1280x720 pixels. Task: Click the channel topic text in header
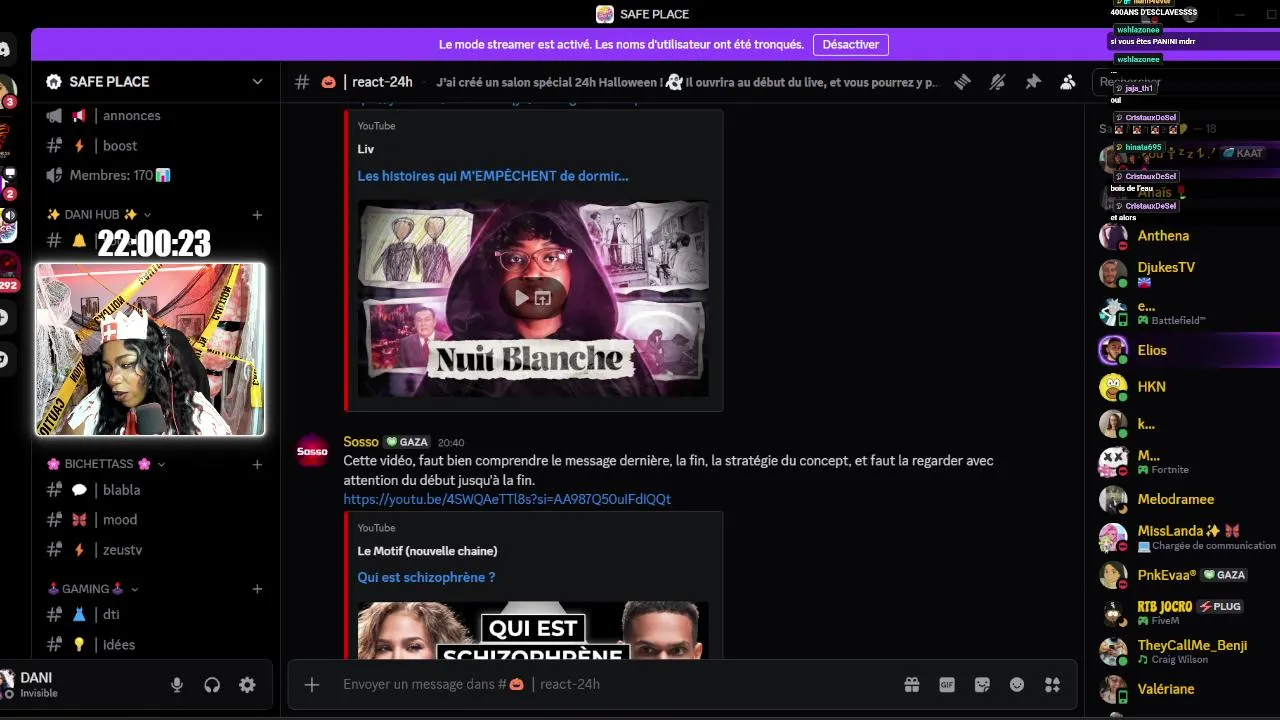click(x=687, y=82)
